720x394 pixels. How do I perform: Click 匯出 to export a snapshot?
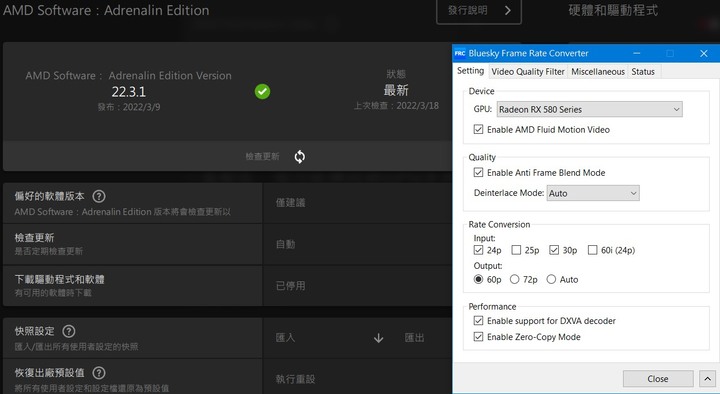coord(414,338)
